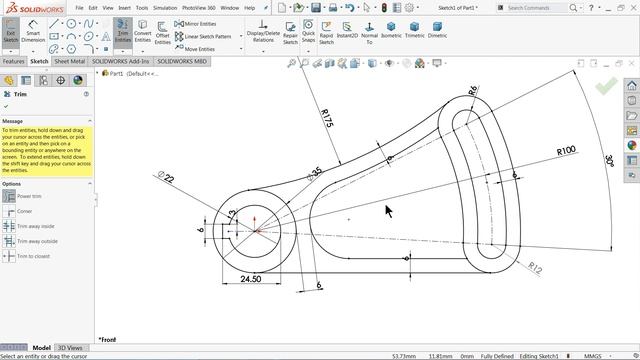The height and width of the screenshot is (360, 640).
Task: Select the Sketch Fillet tool
Action: tap(88, 49)
